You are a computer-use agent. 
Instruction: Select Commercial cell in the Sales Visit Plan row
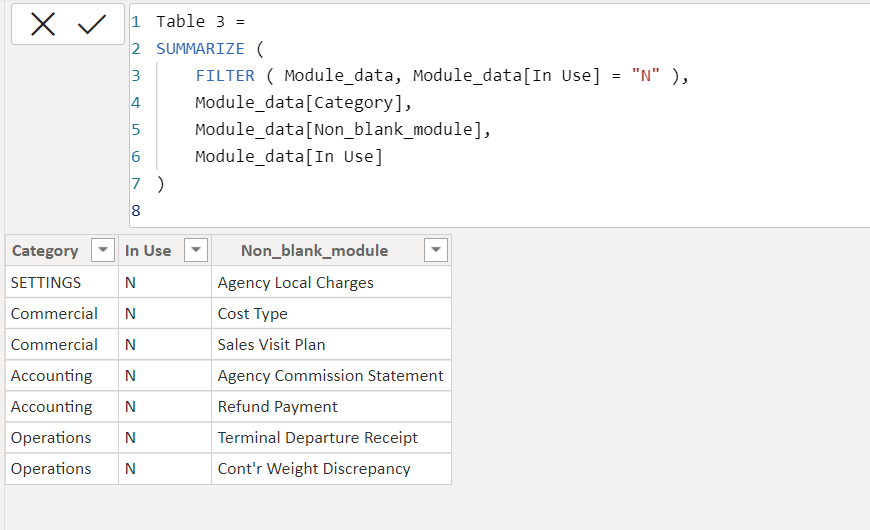[x=62, y=345]
